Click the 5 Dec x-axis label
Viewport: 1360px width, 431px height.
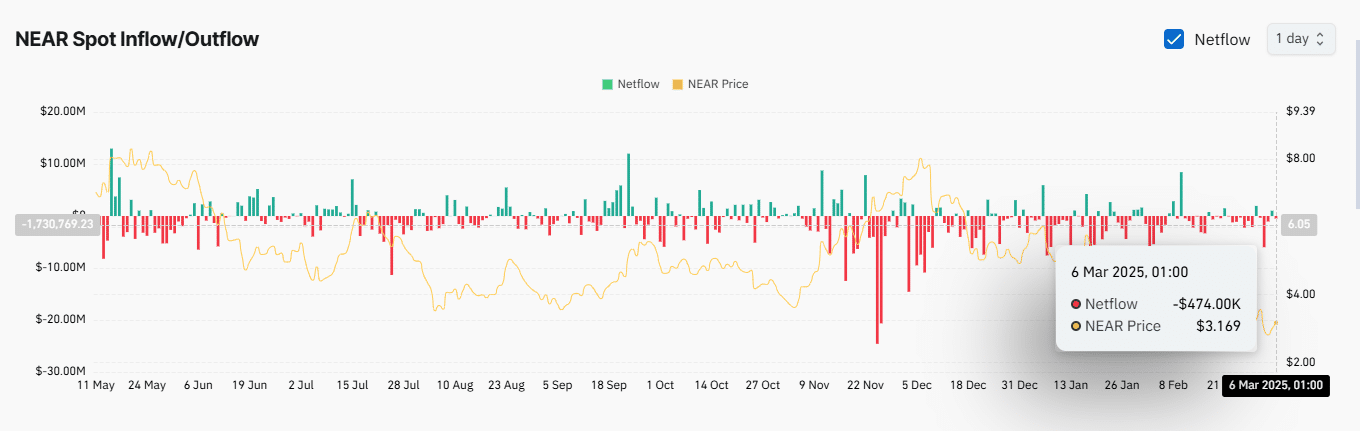tap(917, 385)
